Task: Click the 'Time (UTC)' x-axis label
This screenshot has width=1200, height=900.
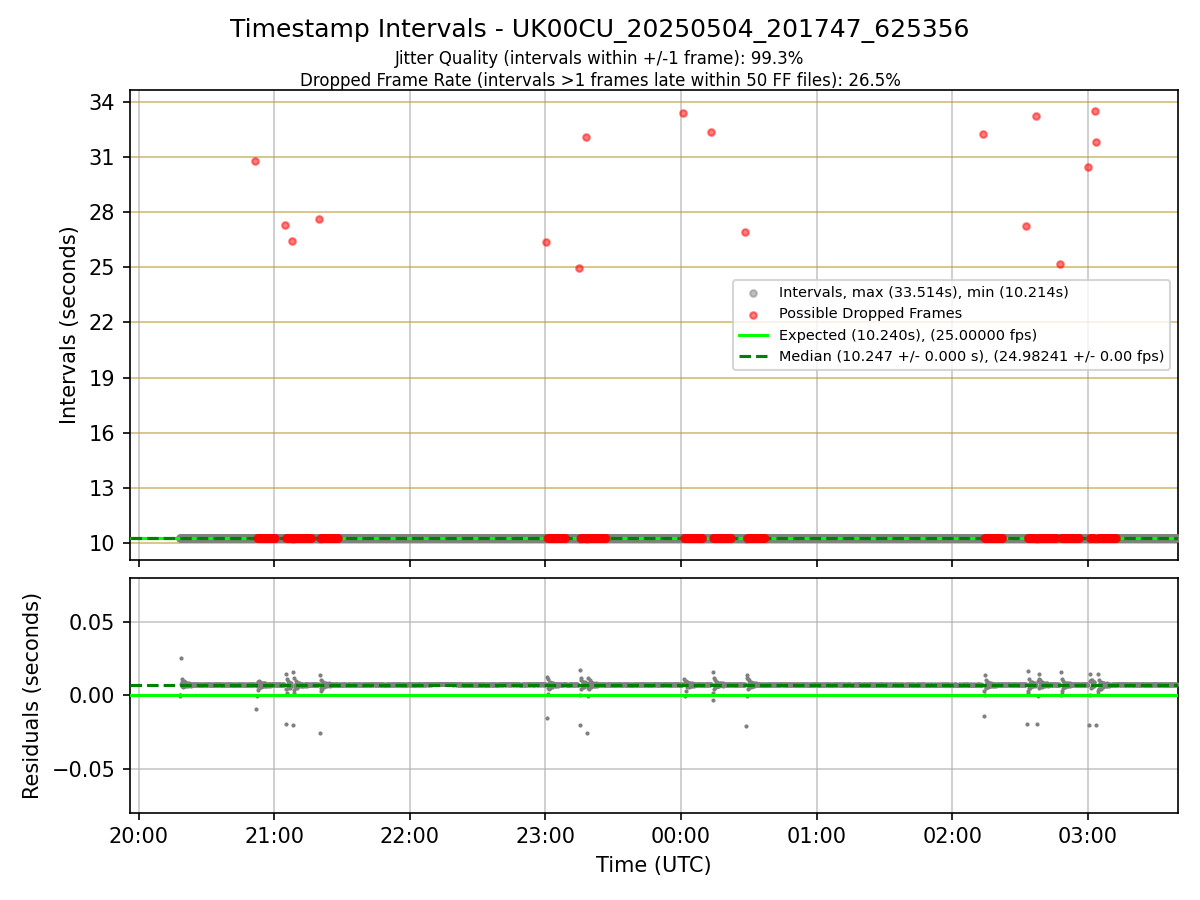Action: [x=653, y=865]
